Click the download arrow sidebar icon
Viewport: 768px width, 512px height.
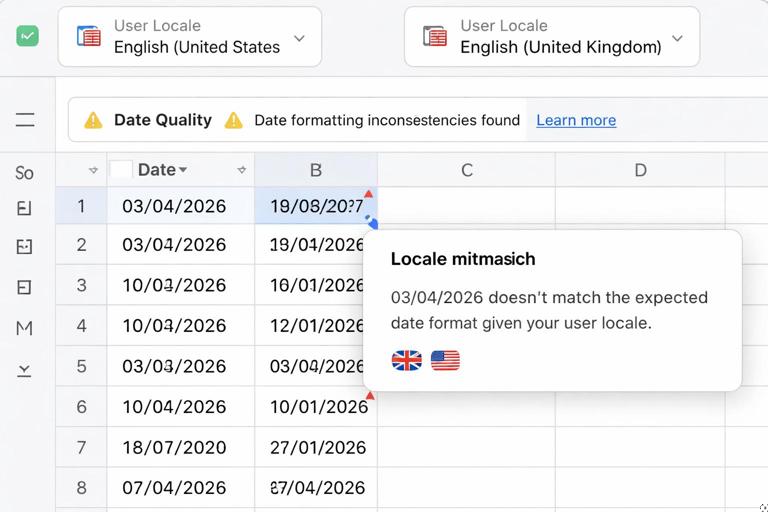[24, 371]
